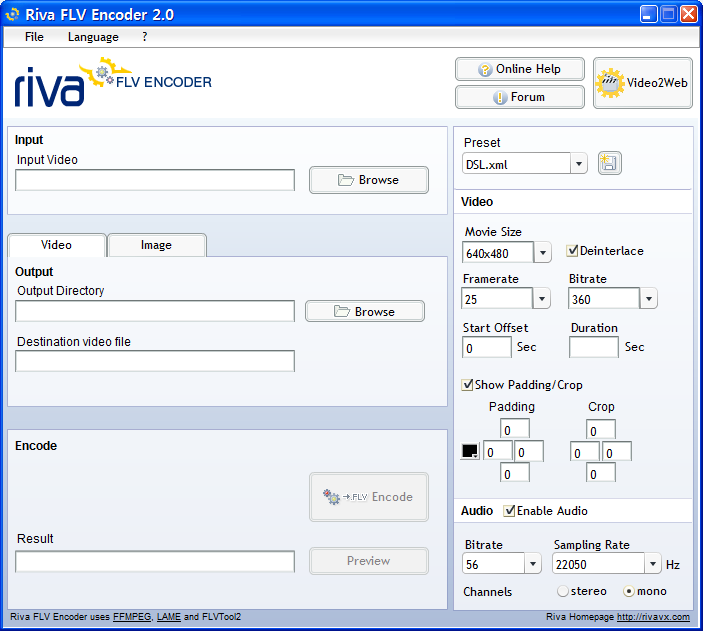This screenshot has width=703, height=631.
Task: Click the Destination video file field
Action: pos(155,361)
